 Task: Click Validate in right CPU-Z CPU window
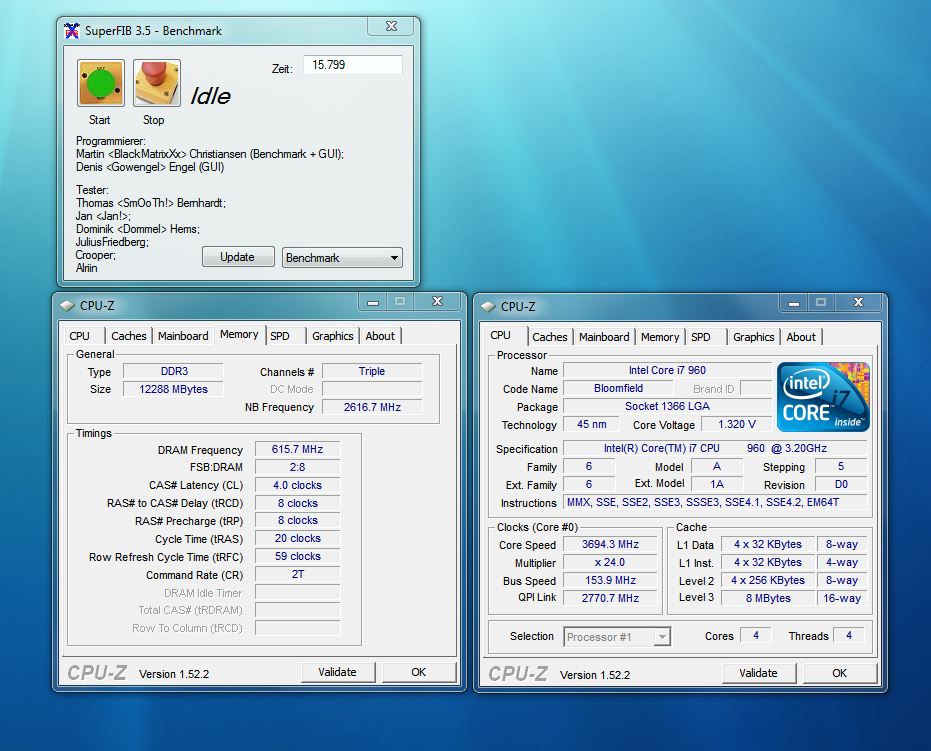pyautogui.click(x=759, y=673)
